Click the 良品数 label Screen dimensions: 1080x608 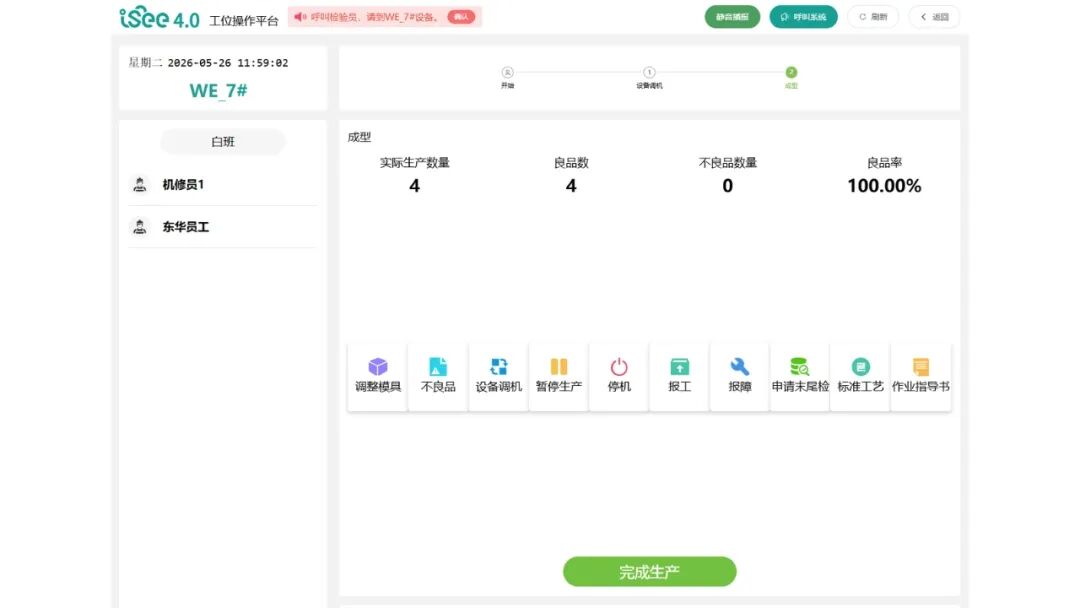571,163
